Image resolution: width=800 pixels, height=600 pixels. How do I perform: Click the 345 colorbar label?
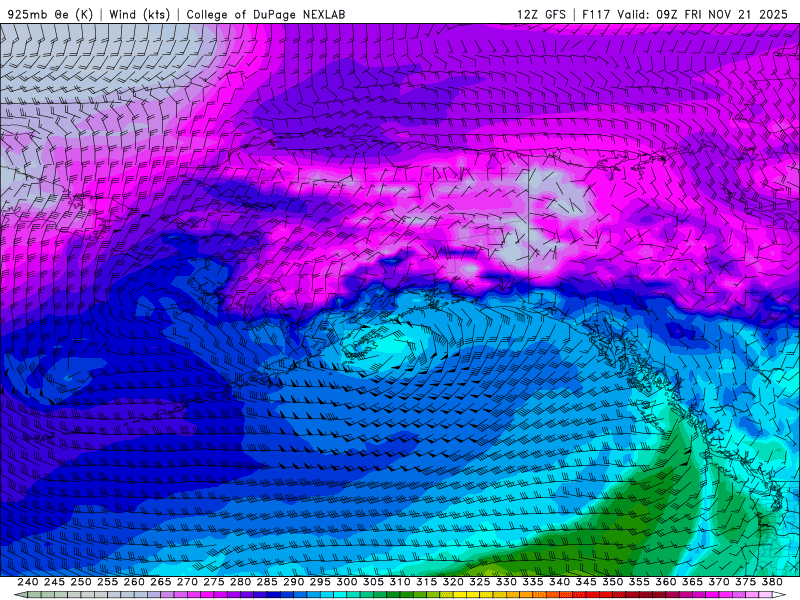coord(586,582)
